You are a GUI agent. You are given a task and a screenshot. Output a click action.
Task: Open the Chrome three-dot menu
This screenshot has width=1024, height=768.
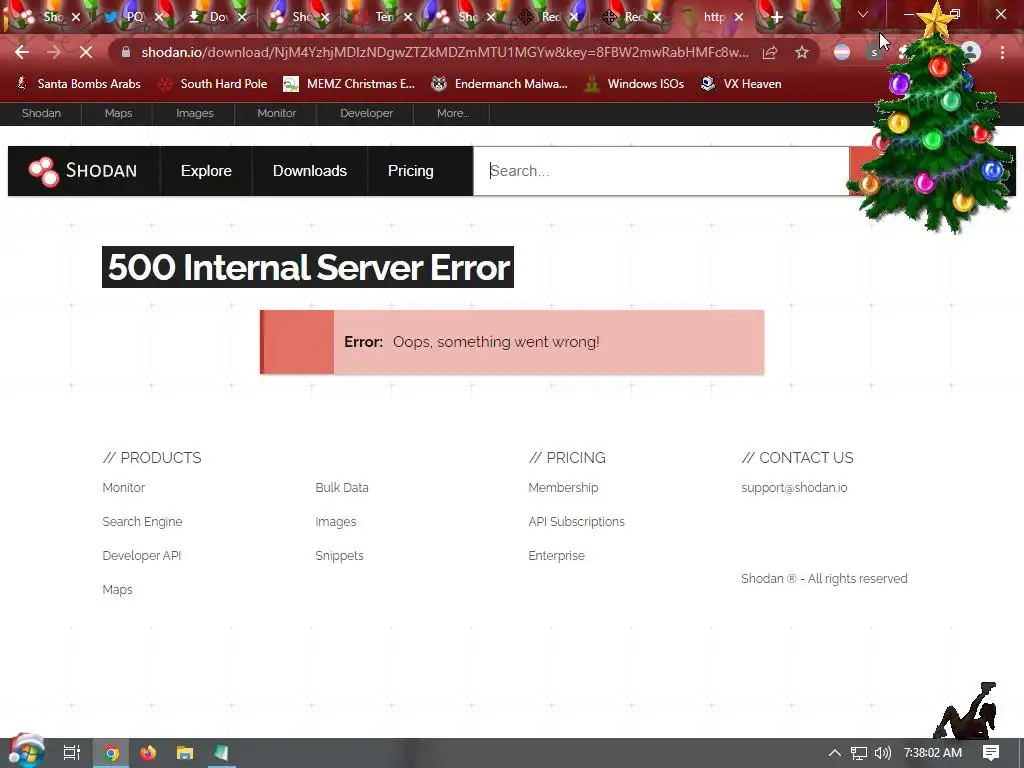[x=1002, y=52]
